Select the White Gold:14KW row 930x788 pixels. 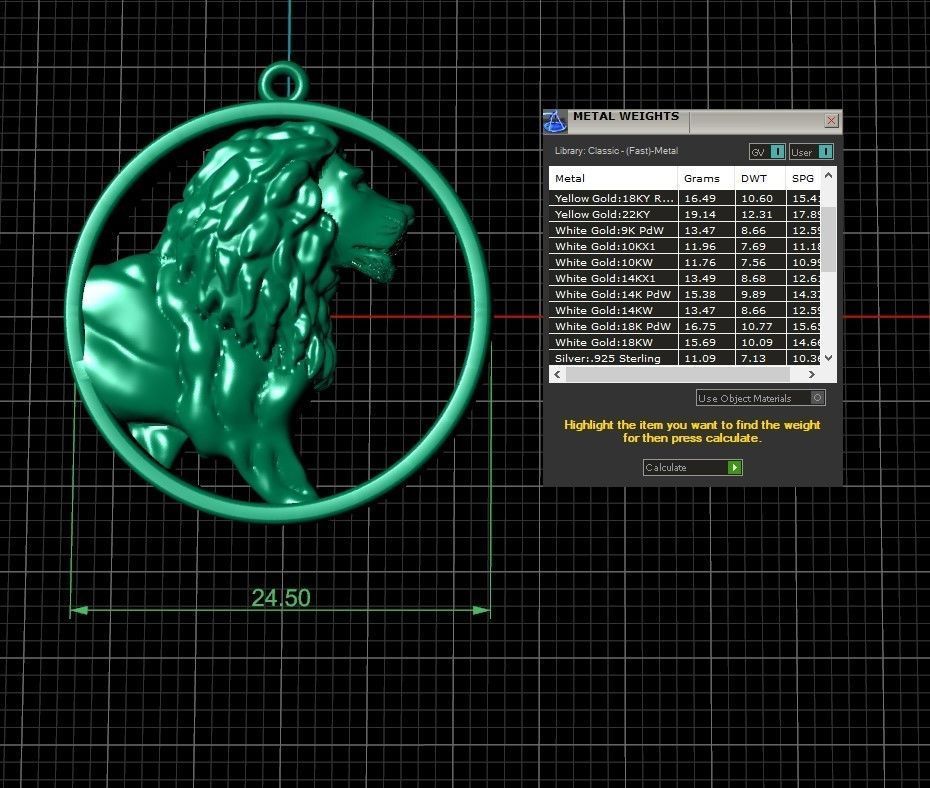(x=685, y=310)
